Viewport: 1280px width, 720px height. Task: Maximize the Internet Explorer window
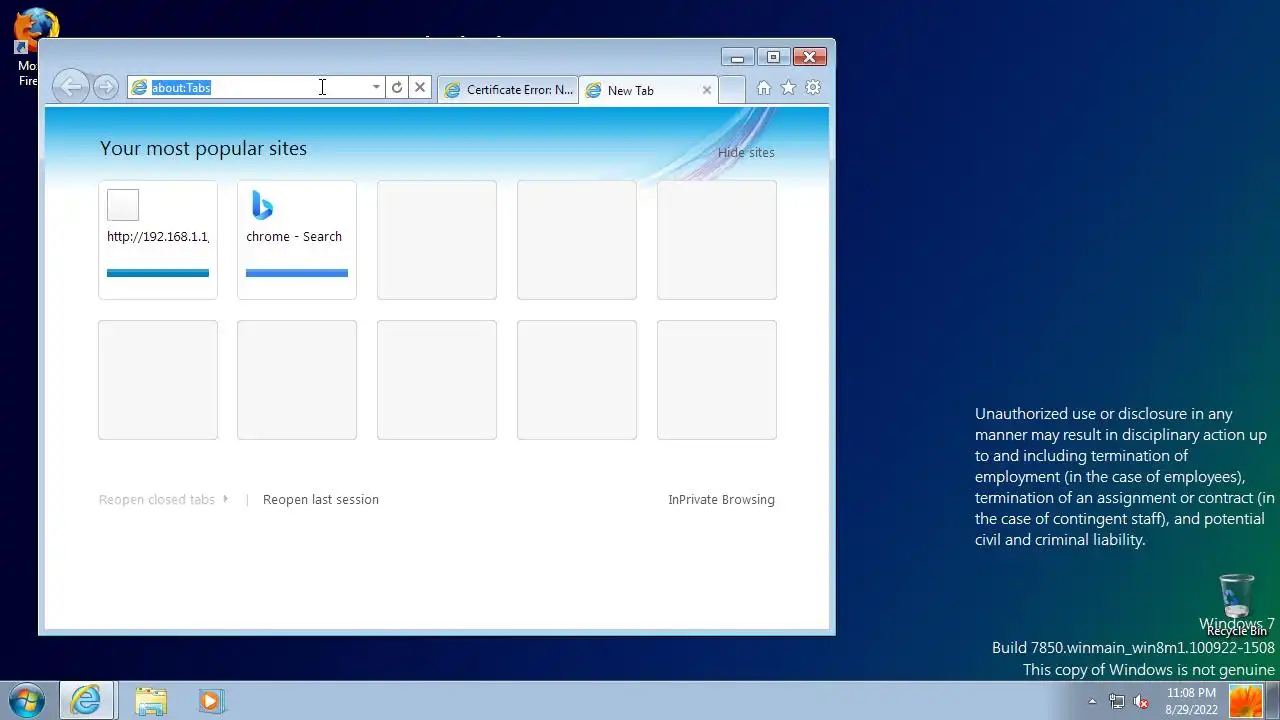[773, 57]
